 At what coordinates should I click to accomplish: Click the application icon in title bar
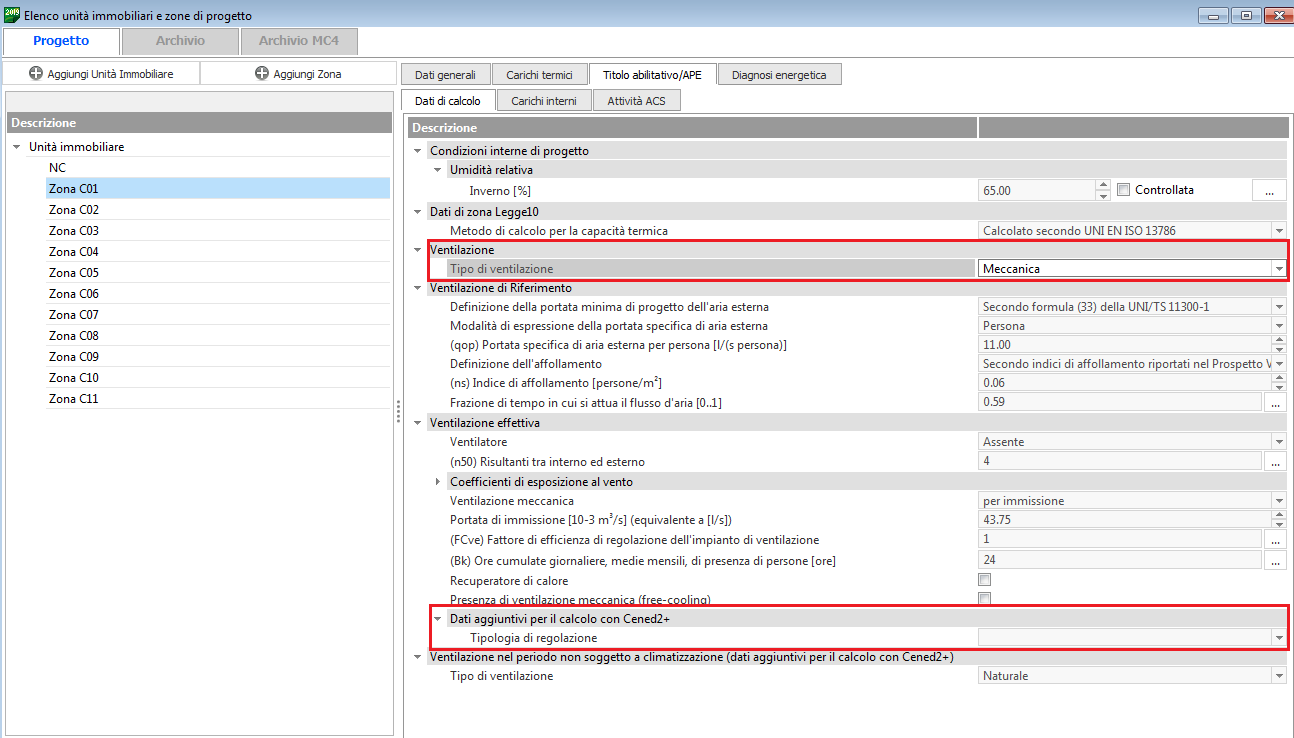12,15
